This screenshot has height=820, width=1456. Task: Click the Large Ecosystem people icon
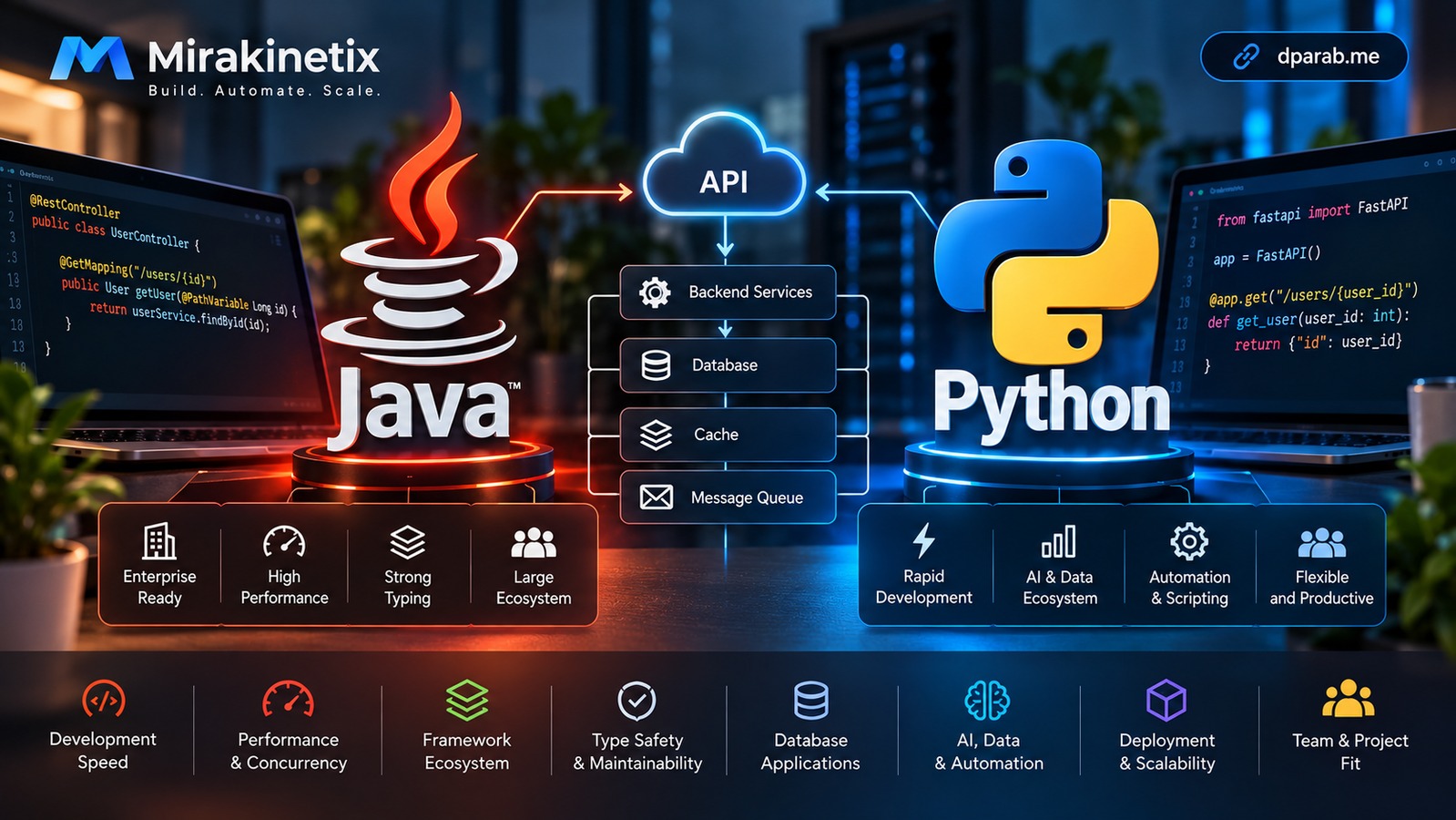(534, 542)
